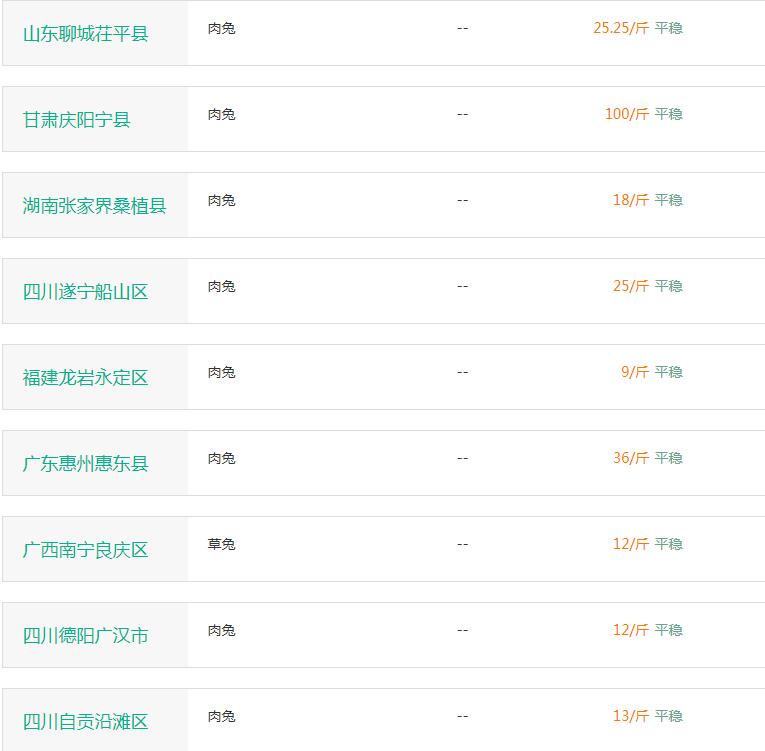Click the 25.25/斤 price in first row
This screenshot has width=765, height=751.
621,28
